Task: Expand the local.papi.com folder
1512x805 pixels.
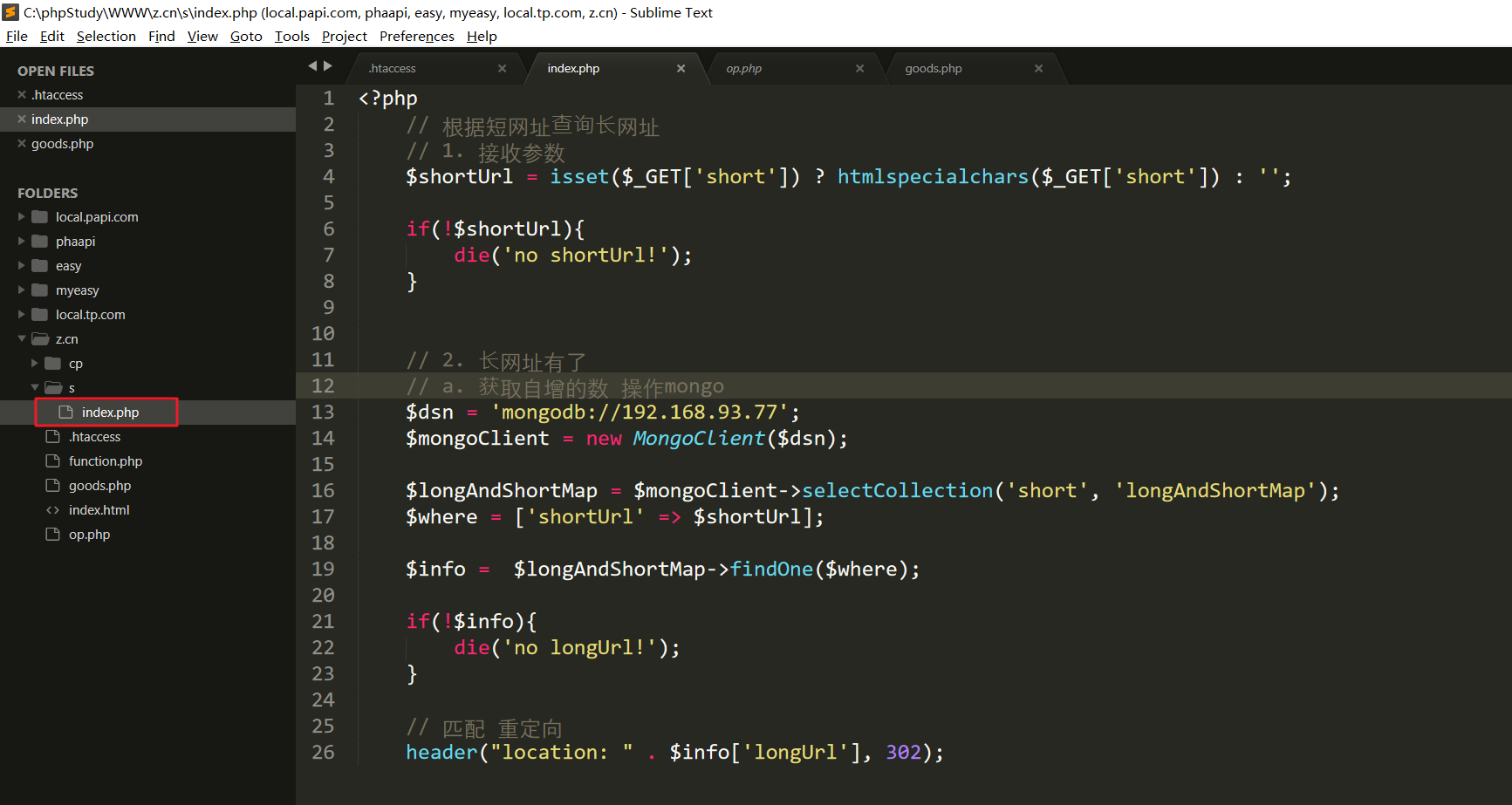Action: [x=22, y=217]
